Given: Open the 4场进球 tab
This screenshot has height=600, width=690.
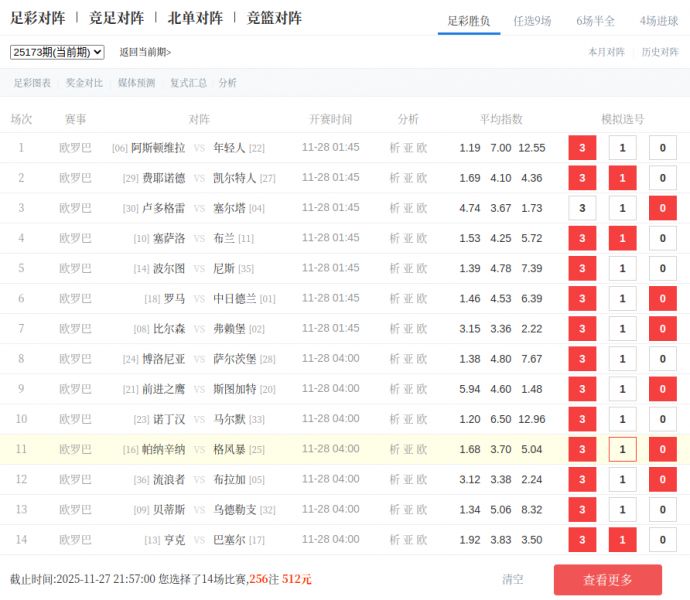Looking at the screenshot, I should pos(659,20).
